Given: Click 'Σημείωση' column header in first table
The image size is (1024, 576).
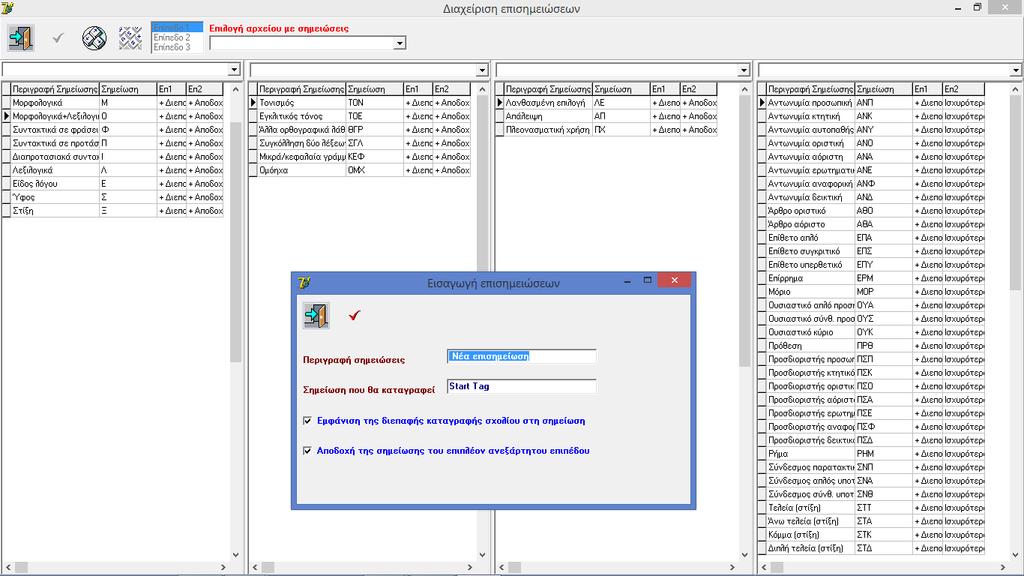Looking at the screenshot, I should click(x=128, y=89).
